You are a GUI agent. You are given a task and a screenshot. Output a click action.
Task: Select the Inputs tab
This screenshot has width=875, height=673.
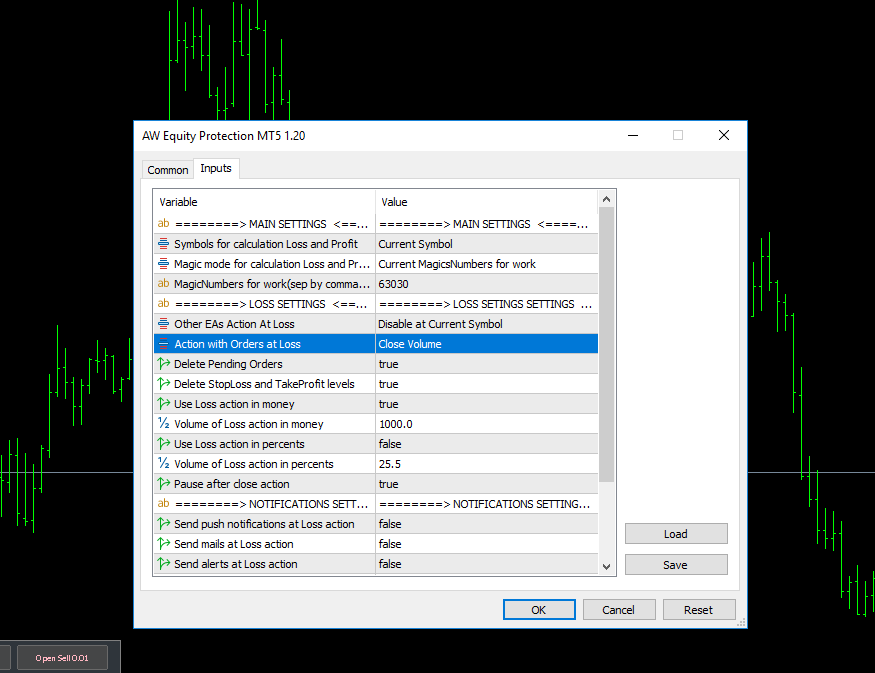[x=216, y=169]
